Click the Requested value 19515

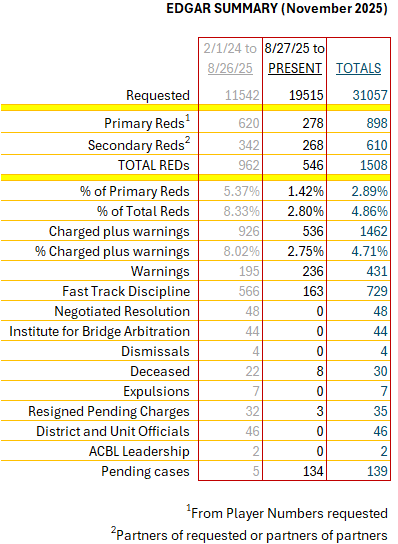coord(306,95)
